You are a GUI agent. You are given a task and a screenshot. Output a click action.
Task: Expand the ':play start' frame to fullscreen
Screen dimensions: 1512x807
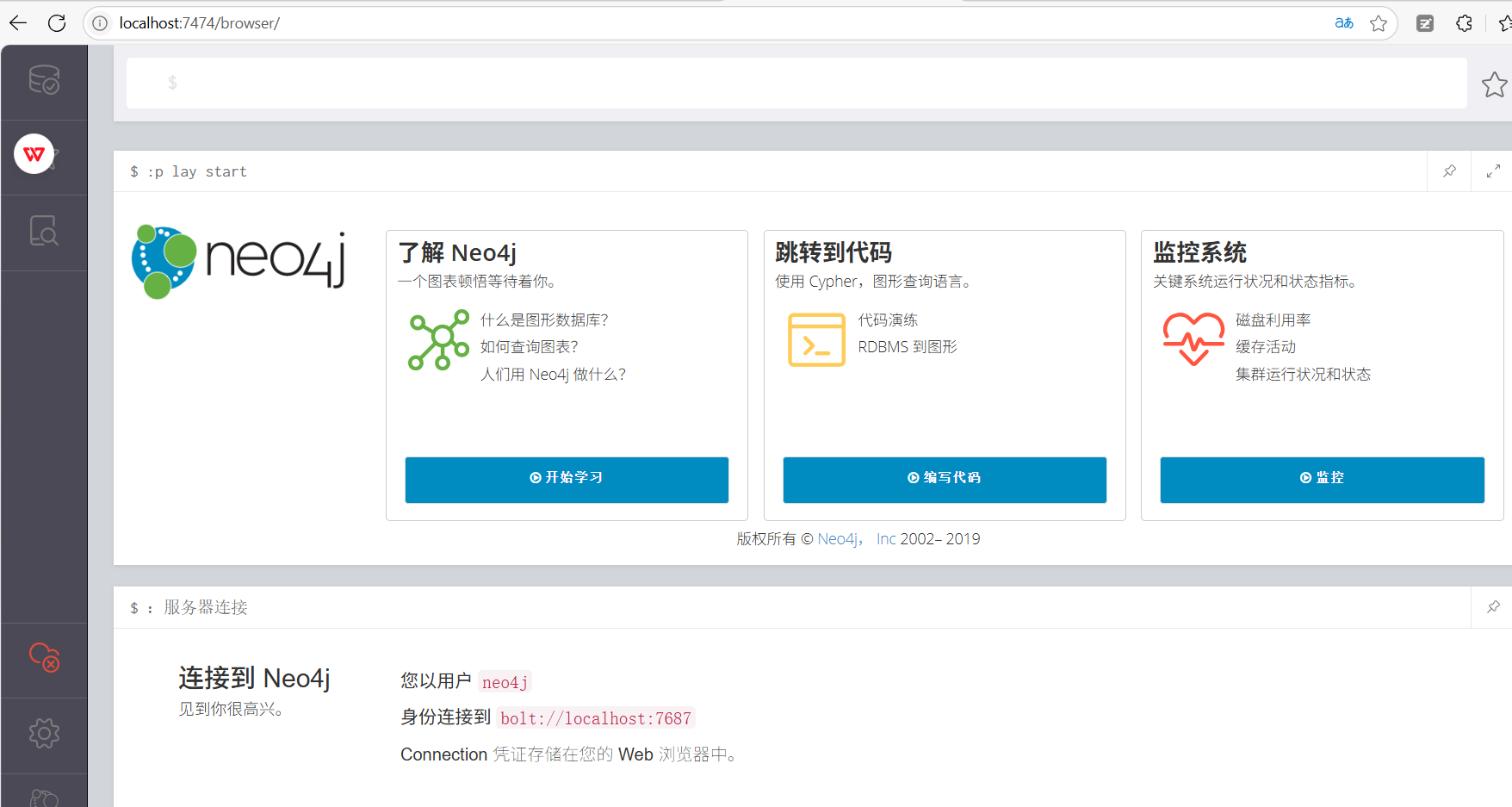(x=1493, y=171)
